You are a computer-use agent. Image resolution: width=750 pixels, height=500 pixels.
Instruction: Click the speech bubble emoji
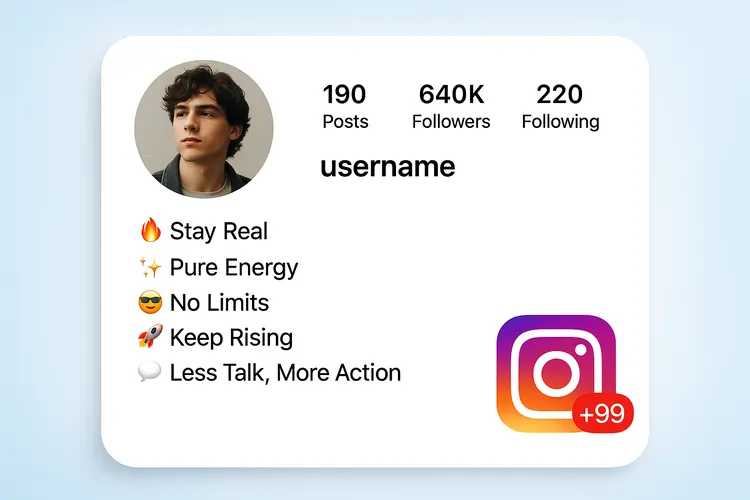(x=150, y=372)
